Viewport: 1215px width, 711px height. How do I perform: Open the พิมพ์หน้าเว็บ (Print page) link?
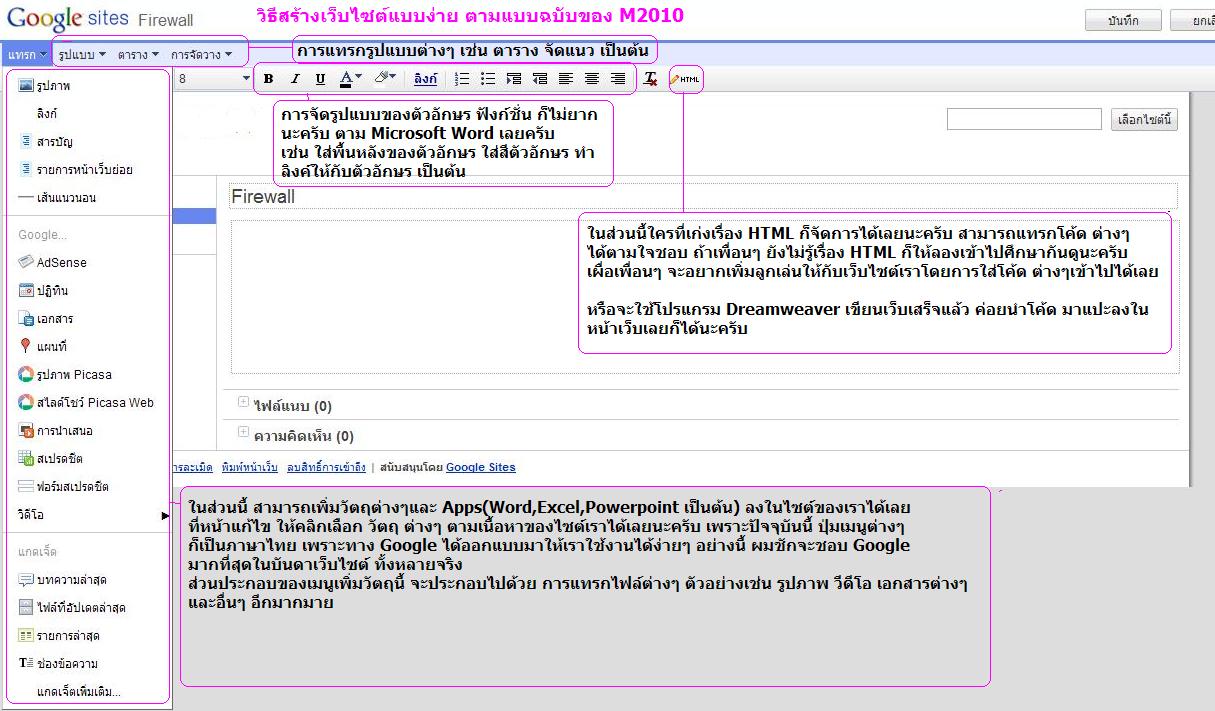tap(250, 467)
